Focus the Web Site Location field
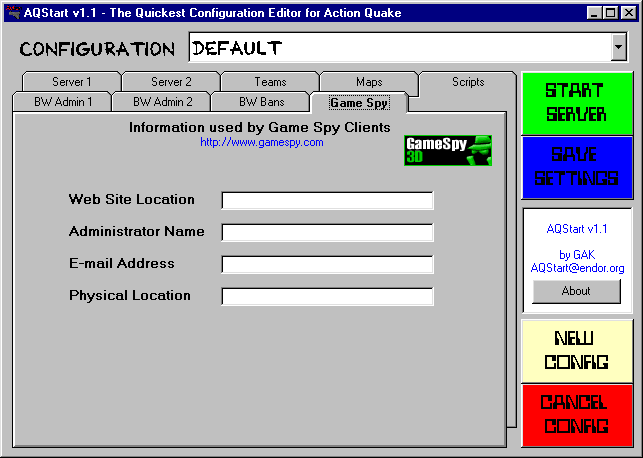 point(327,201)
